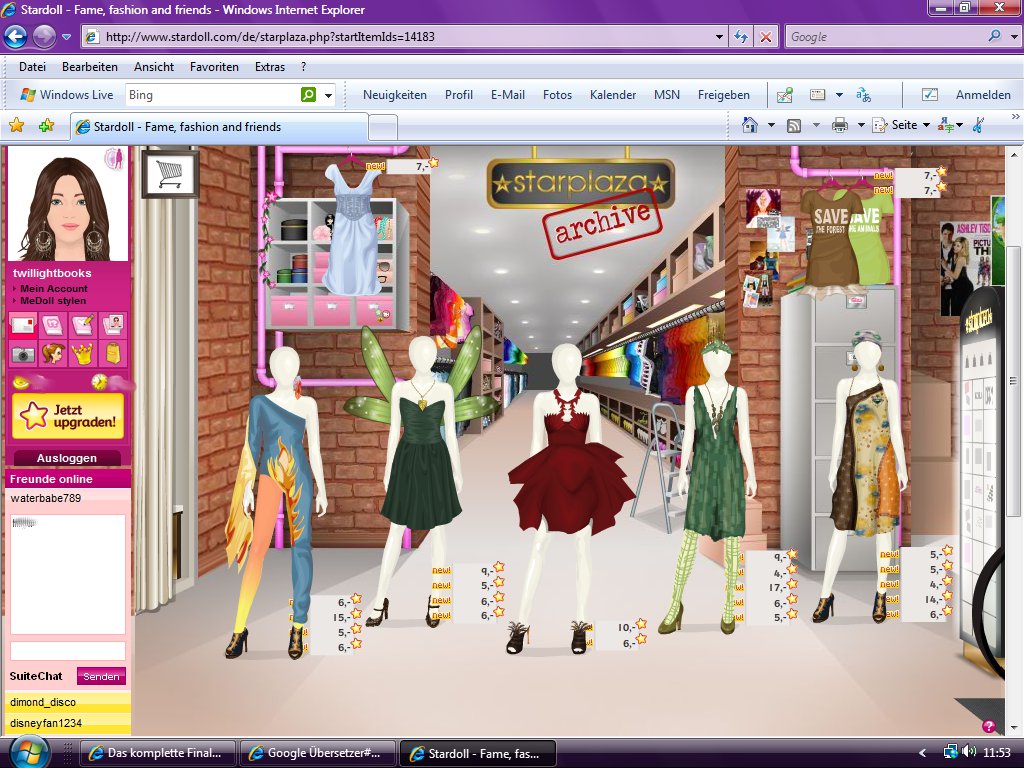Open Kalender in Windows Live toolbar
1024x768 pixels.
[x=613, y=95]
